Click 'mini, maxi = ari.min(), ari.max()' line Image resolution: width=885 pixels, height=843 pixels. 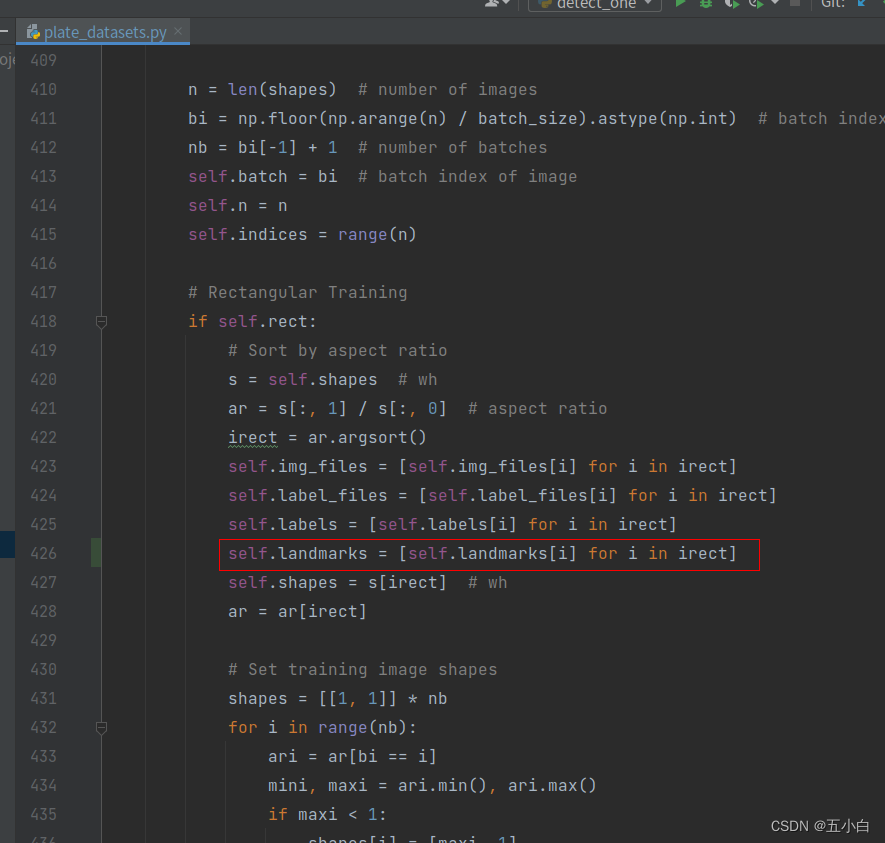pos(432,786)
